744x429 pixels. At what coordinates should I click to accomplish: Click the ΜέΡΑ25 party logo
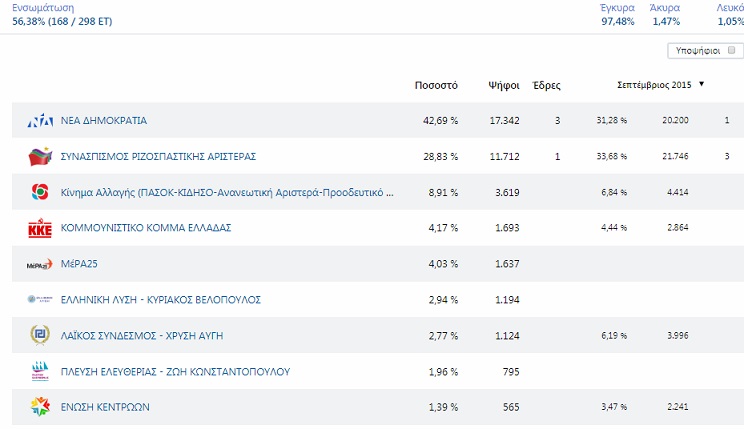point(40,264)
